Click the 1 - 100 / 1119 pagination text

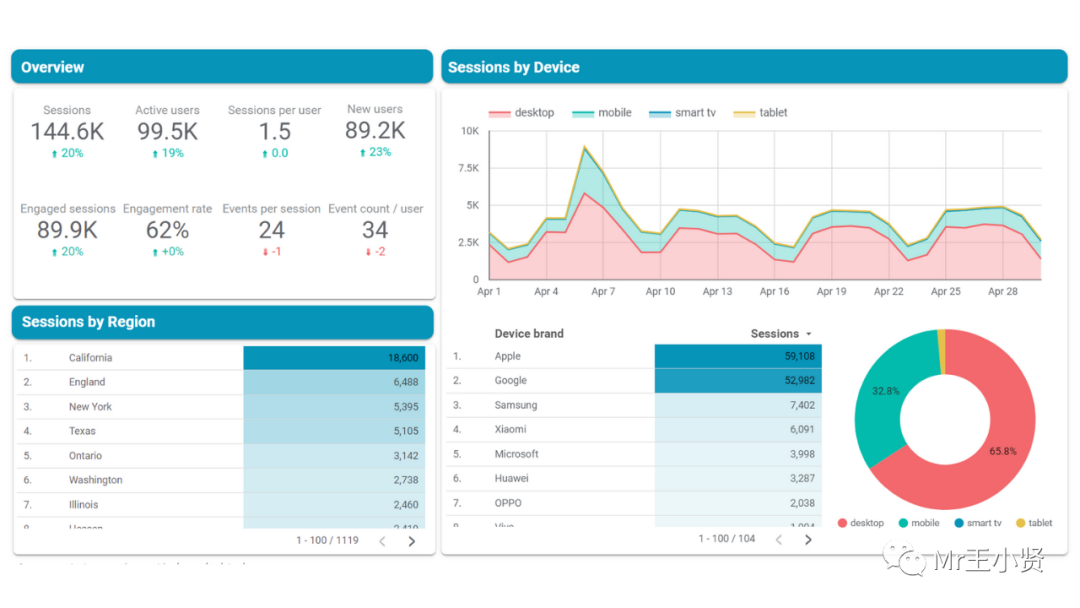click(x=327, y=541)
